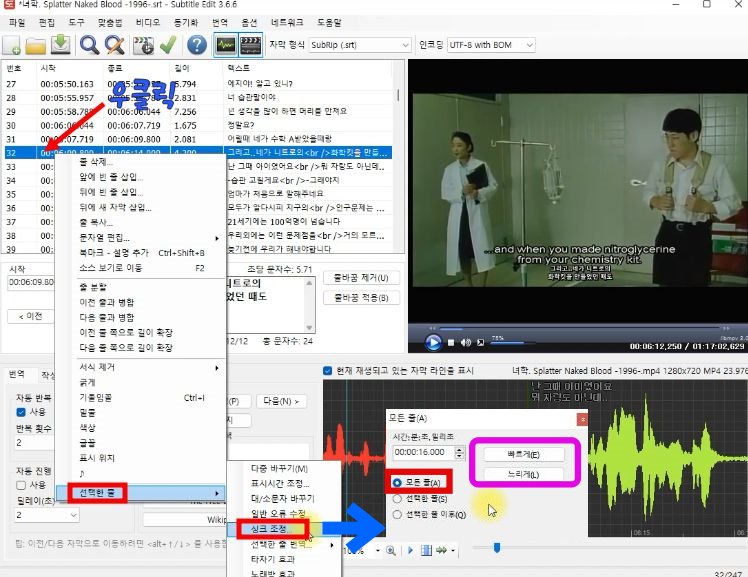Select the 선택한 줄(S) radio button

coord(397,499)
